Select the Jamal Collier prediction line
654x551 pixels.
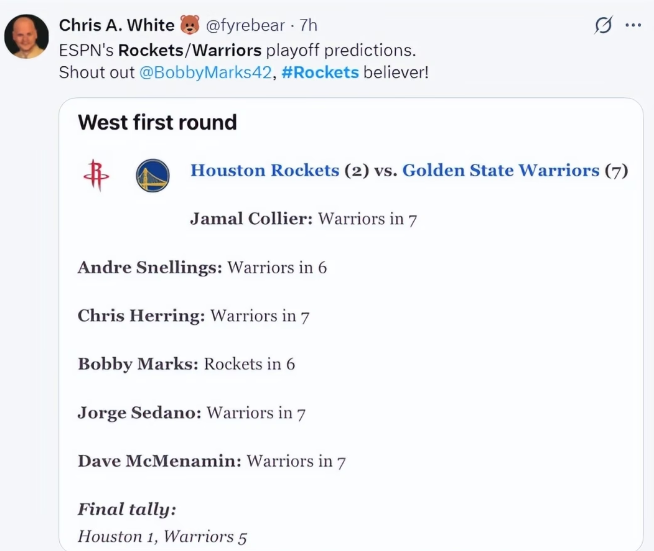pyautogui.click(x=304, y=219)
